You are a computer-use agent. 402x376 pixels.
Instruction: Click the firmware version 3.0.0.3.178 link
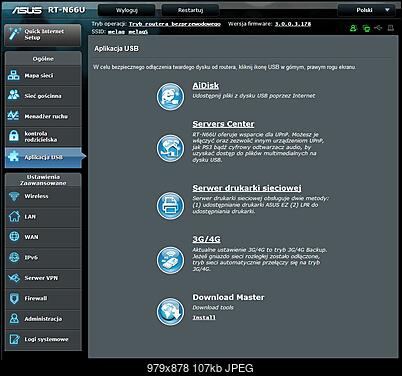293,24
